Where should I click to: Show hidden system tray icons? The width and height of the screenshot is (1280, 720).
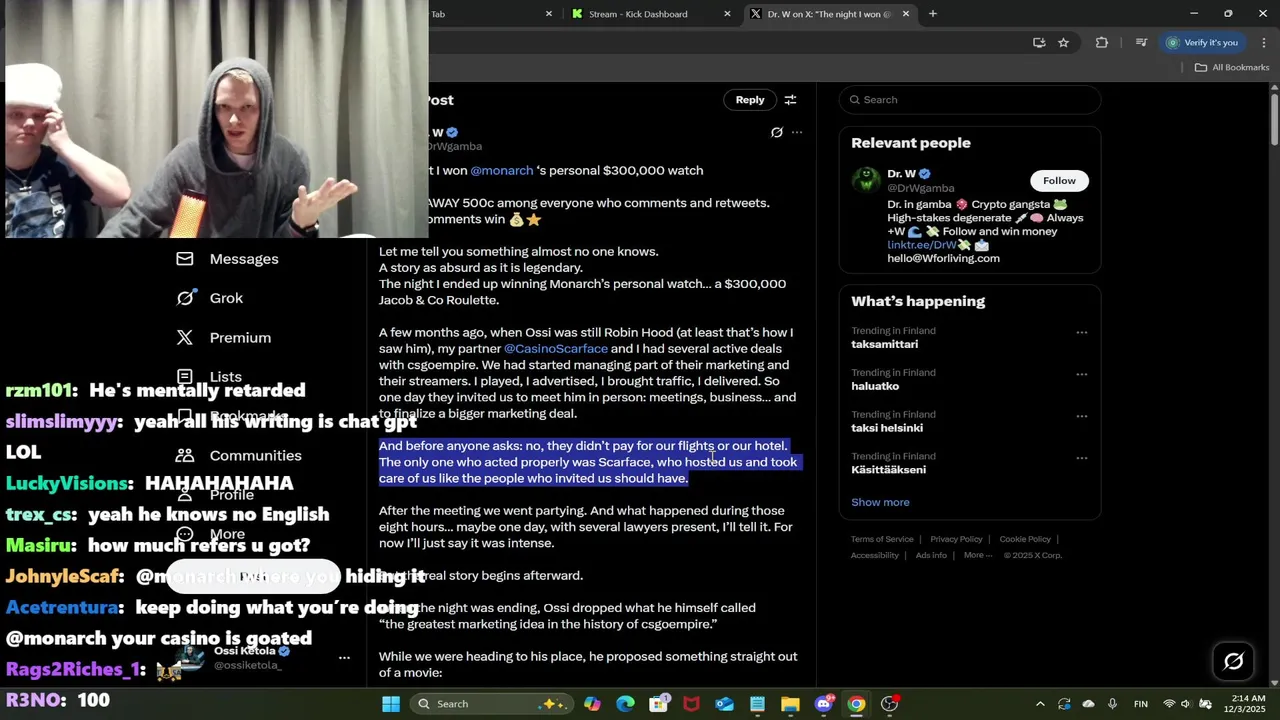pyautogui.click(x=1040, y=704)
